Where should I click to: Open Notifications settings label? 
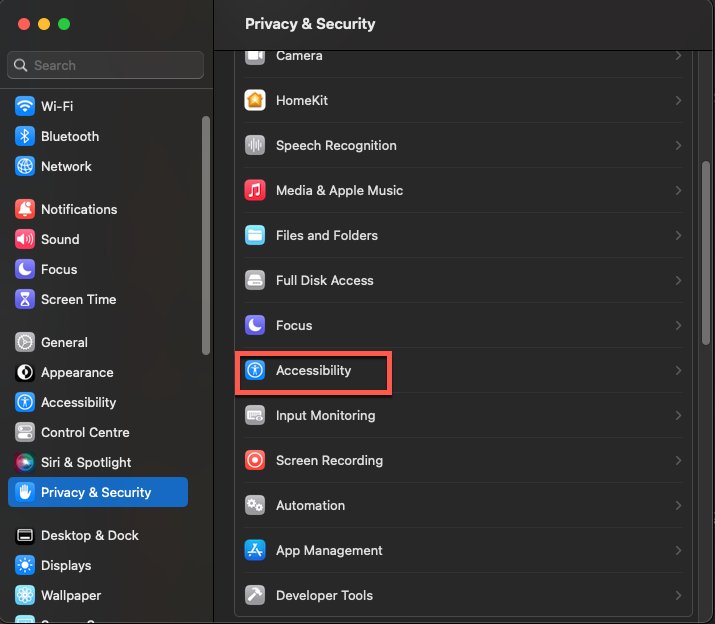click(x=79, y=209)
